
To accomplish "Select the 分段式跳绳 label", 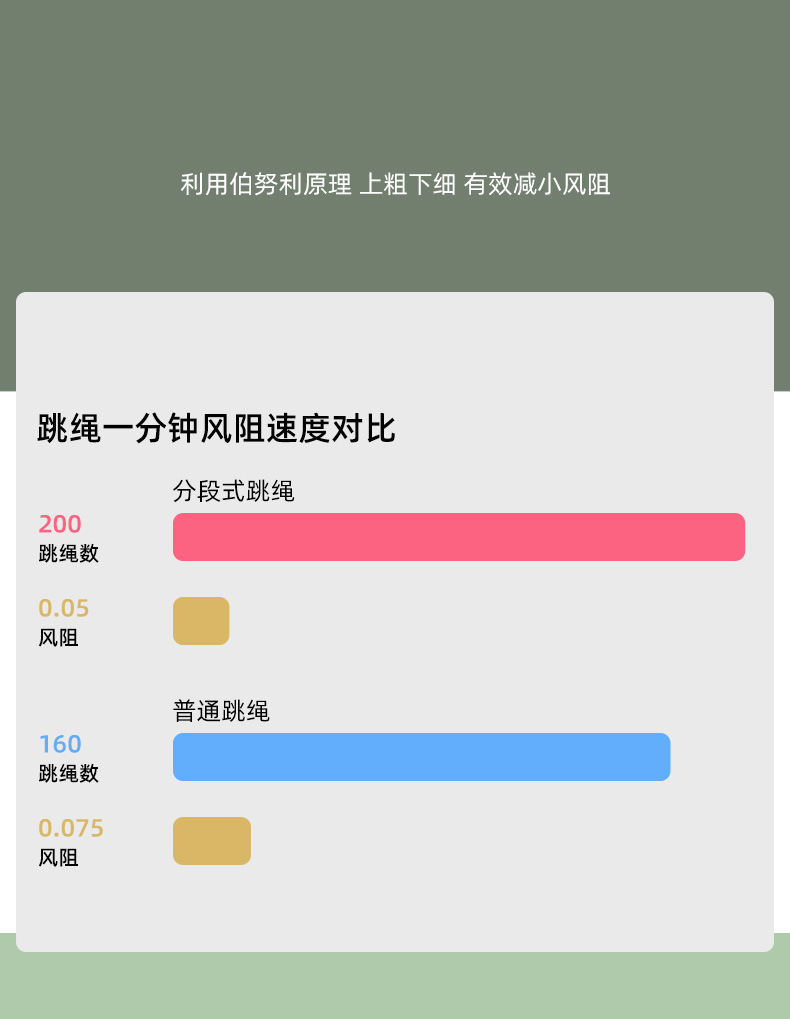I will click(233, 491).
